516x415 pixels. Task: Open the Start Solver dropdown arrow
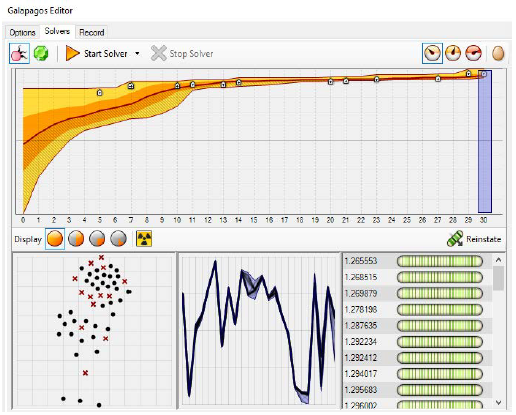(137, 53)
